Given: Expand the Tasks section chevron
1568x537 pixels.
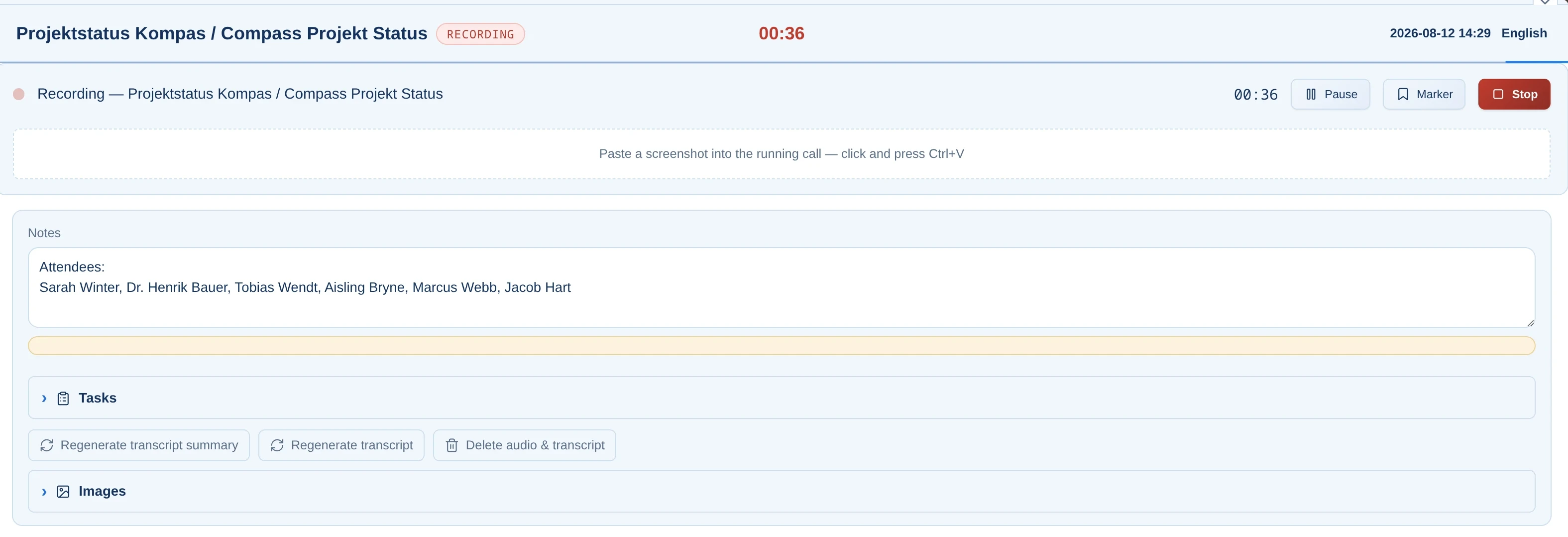Looking at the screenshot, I should pyautogui.click(x=44, y=398).
